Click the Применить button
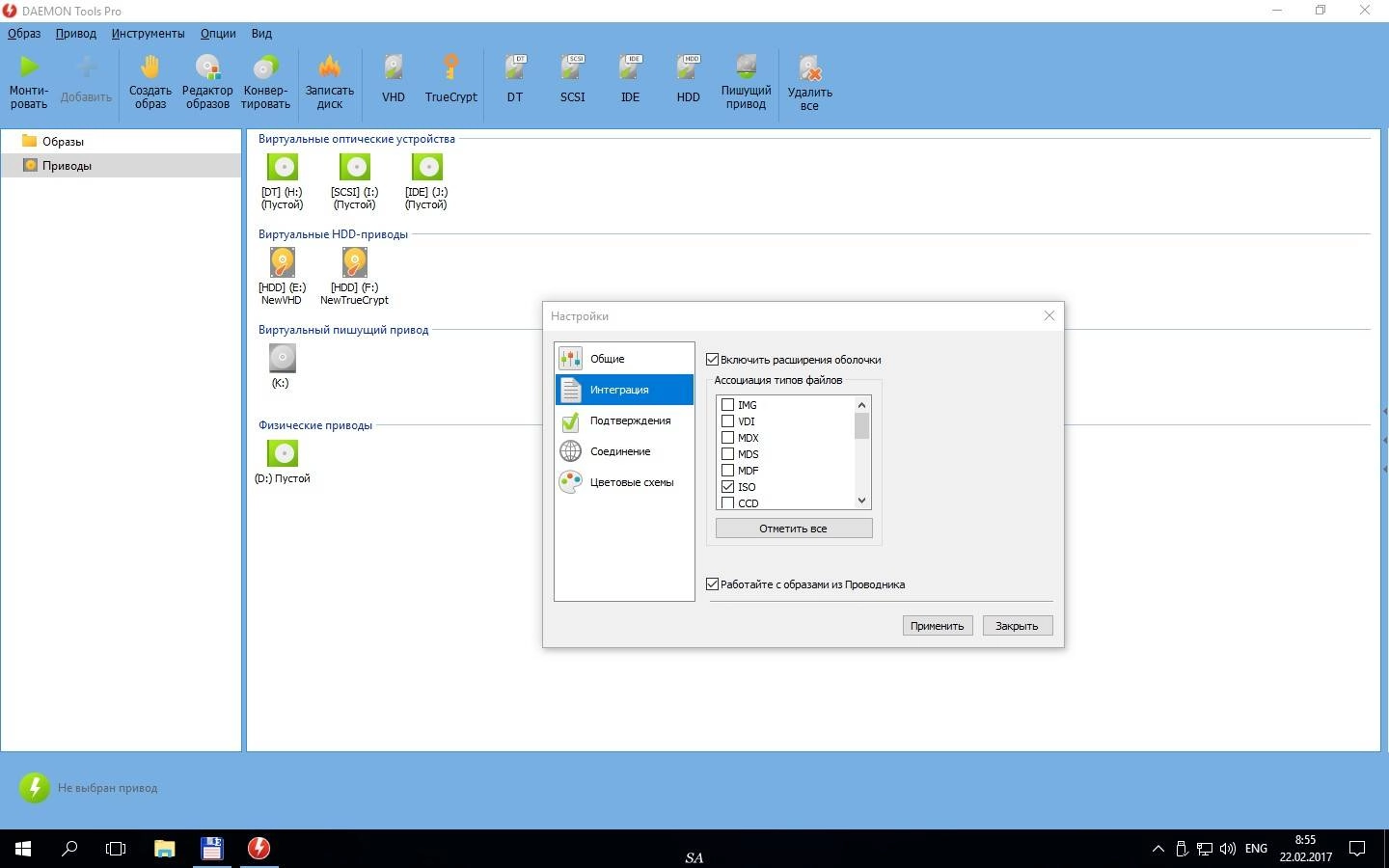This screenshot has width=1389, height=868. point(938,626)
